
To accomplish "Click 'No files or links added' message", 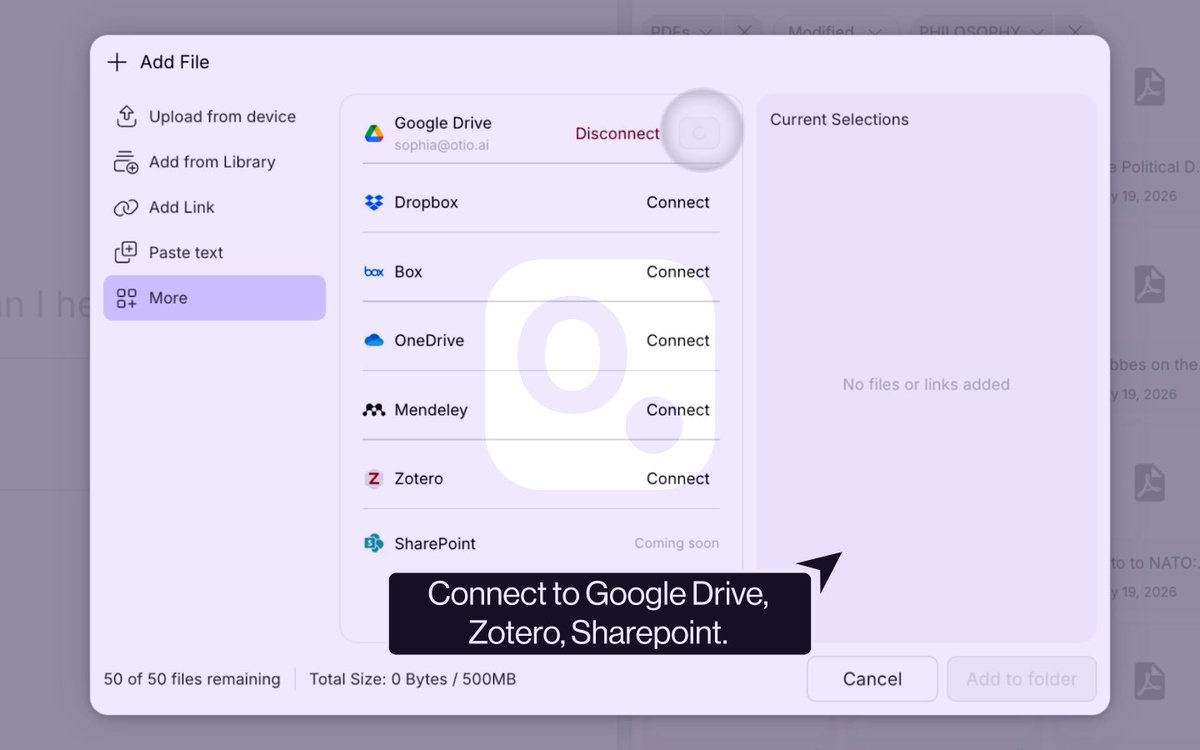I will point(926,384).
